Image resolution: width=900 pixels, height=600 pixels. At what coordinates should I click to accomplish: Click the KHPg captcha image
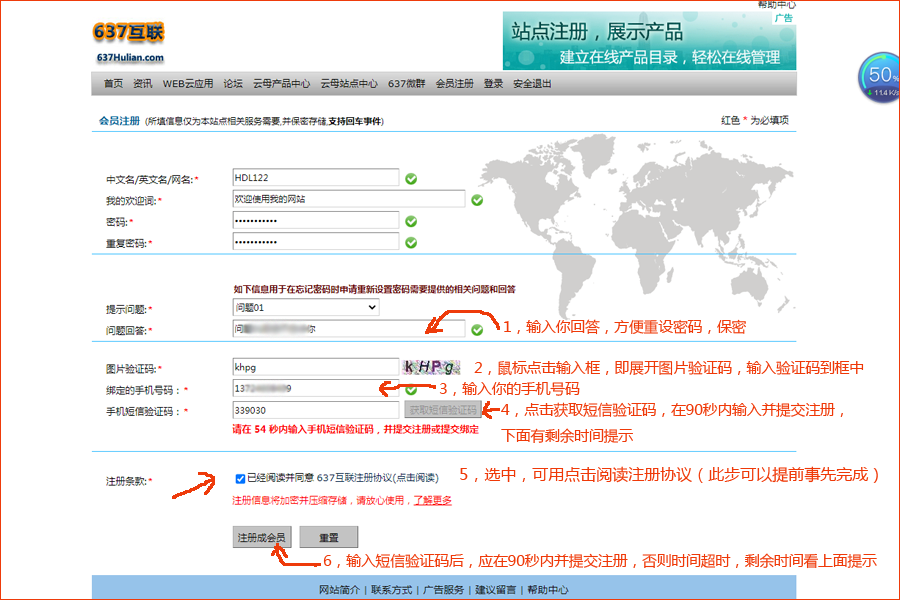pyautogui.click(x=432, y=367)
